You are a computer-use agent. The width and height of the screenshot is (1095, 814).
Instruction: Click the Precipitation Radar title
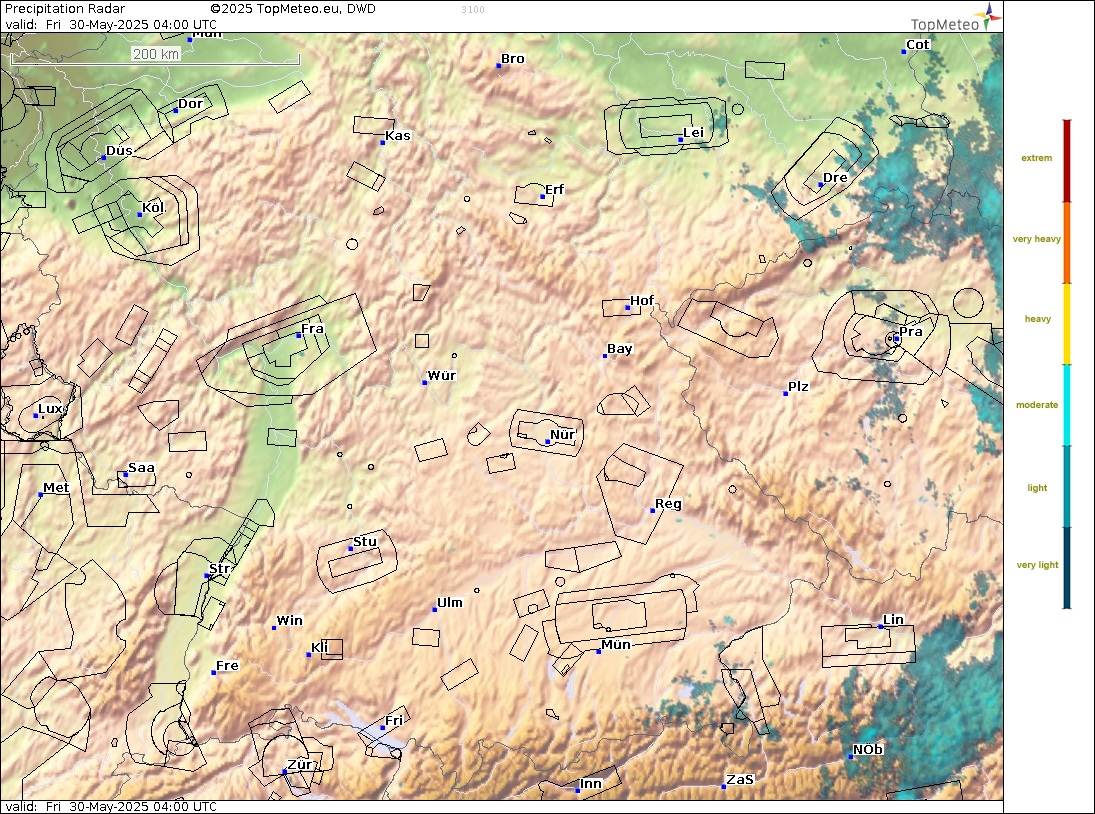coord(65,9)
